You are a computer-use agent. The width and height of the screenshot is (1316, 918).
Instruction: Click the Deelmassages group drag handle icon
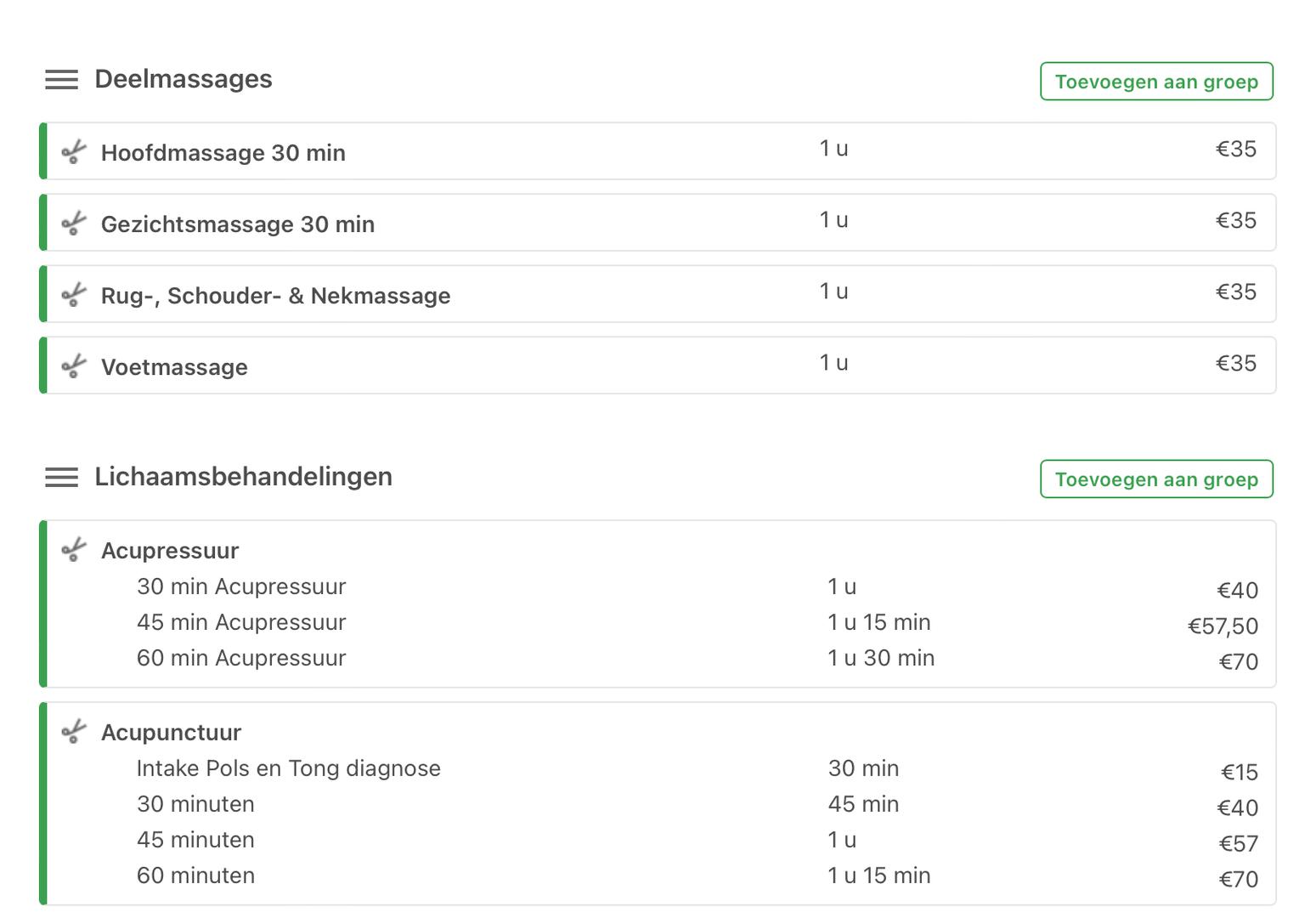click(x=61, y=80)
